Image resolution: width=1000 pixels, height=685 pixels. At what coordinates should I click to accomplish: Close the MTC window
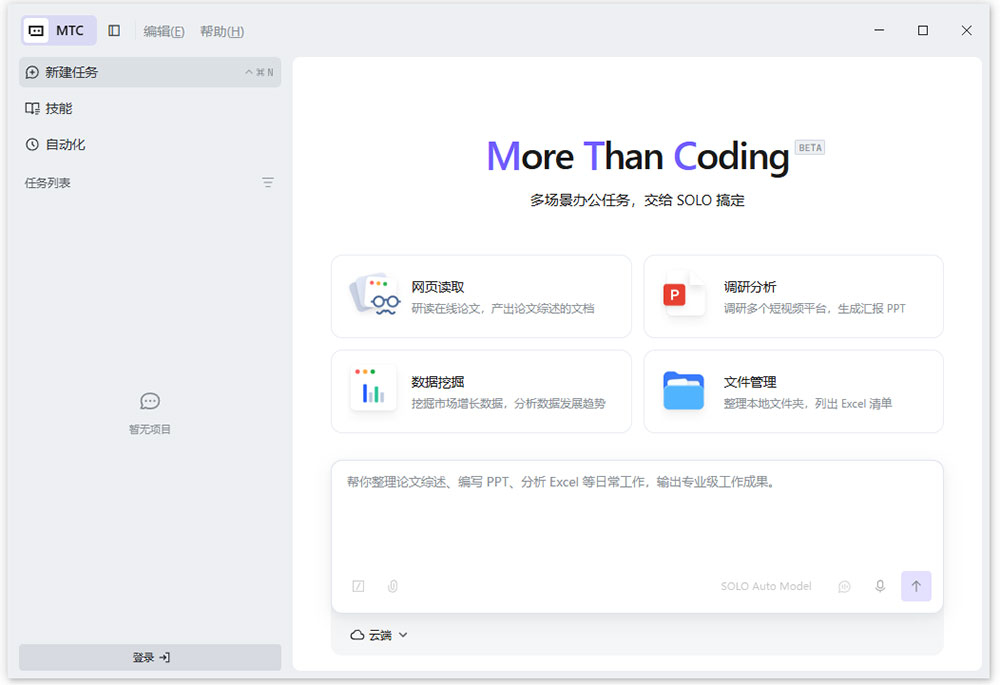tap(967, 30)
